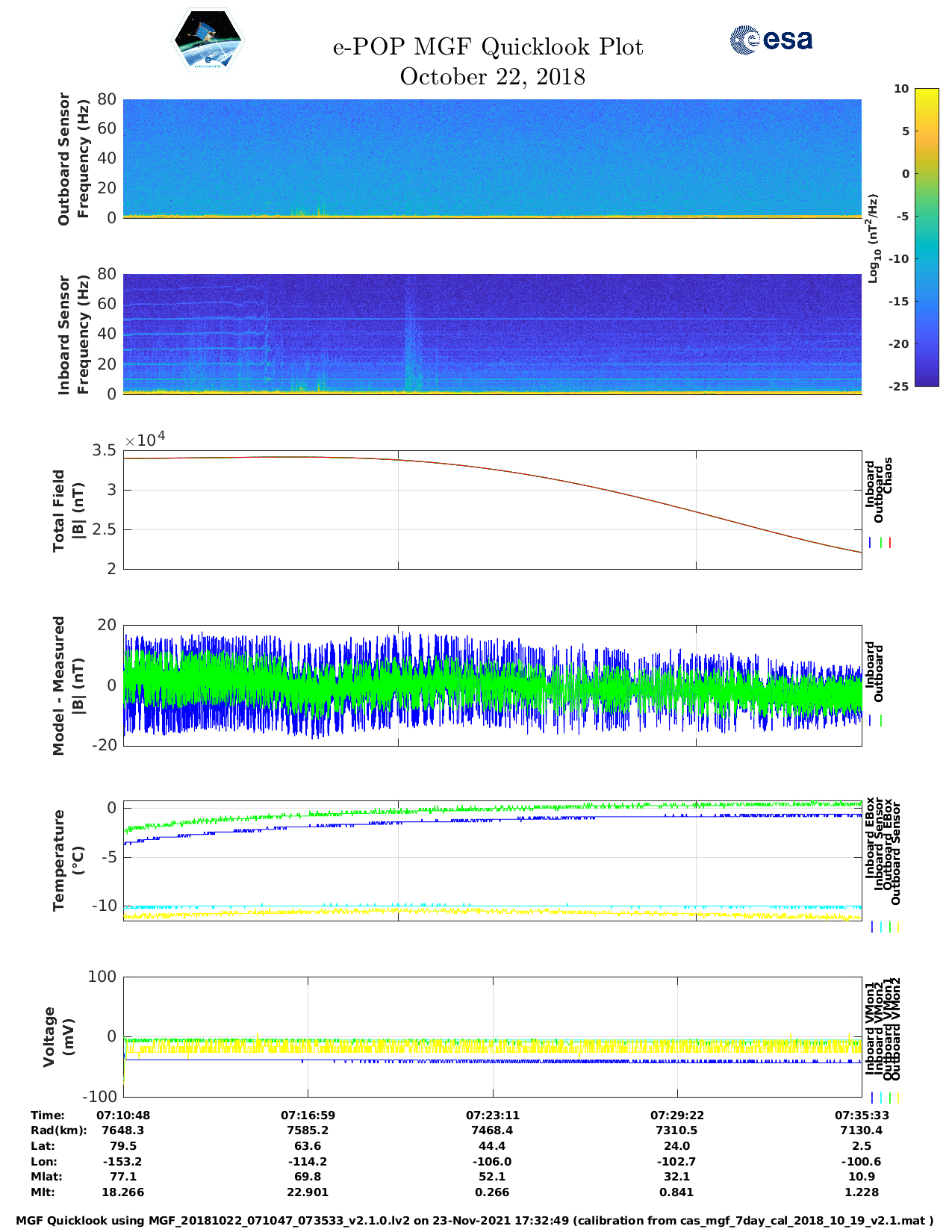
Task: Click the MGF Quicklook footer file text
Action: 475,1221
